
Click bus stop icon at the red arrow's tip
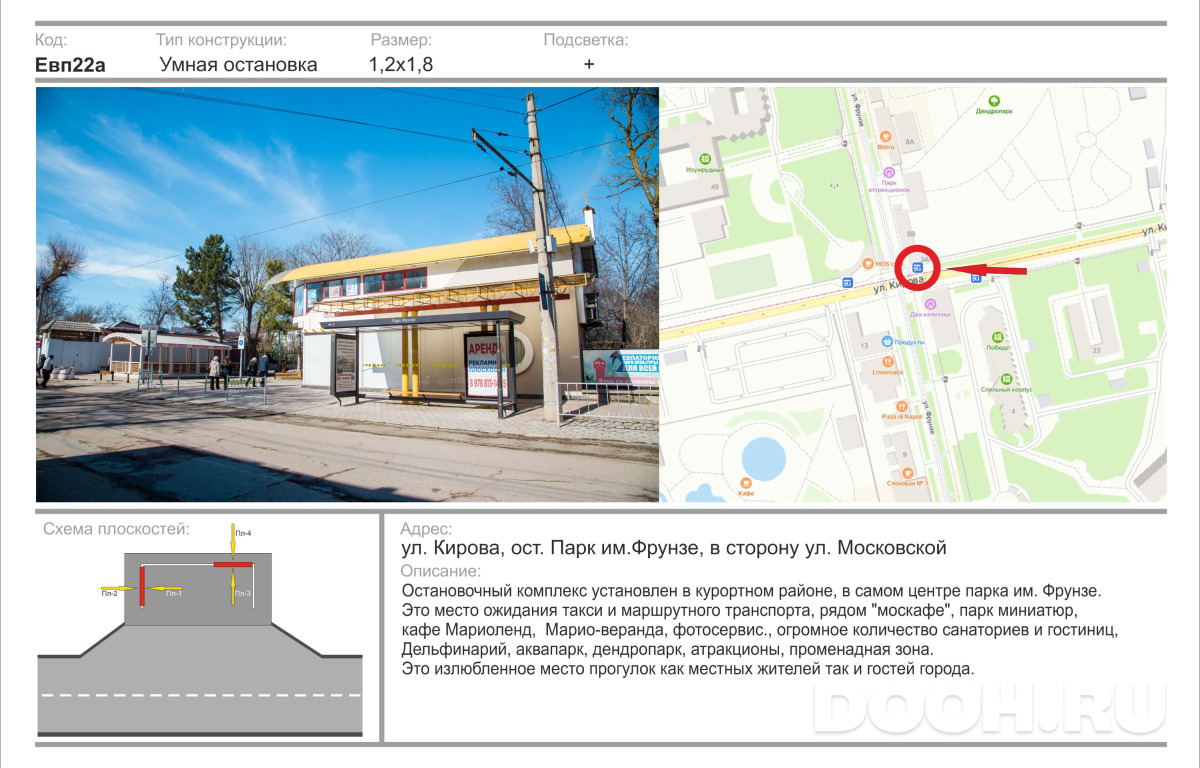918,266
